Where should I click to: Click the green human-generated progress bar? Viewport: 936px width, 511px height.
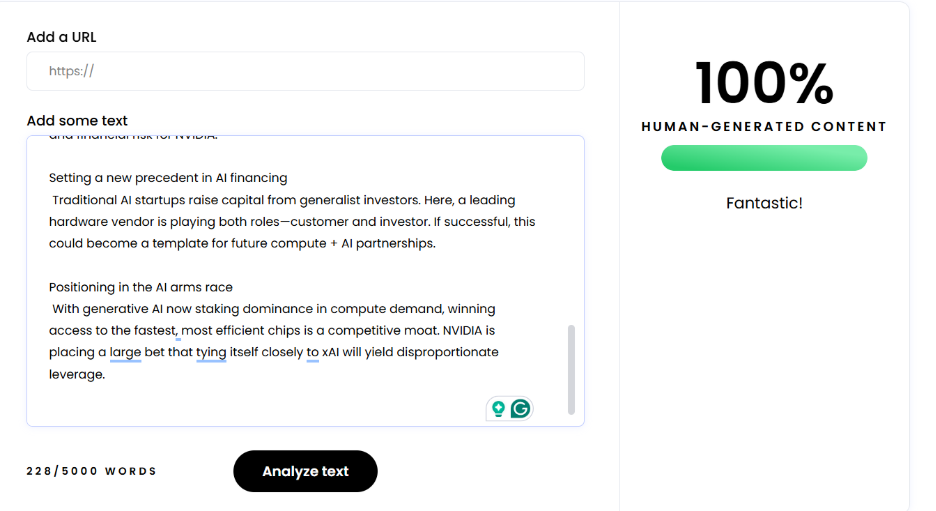[x=763, y=158]
